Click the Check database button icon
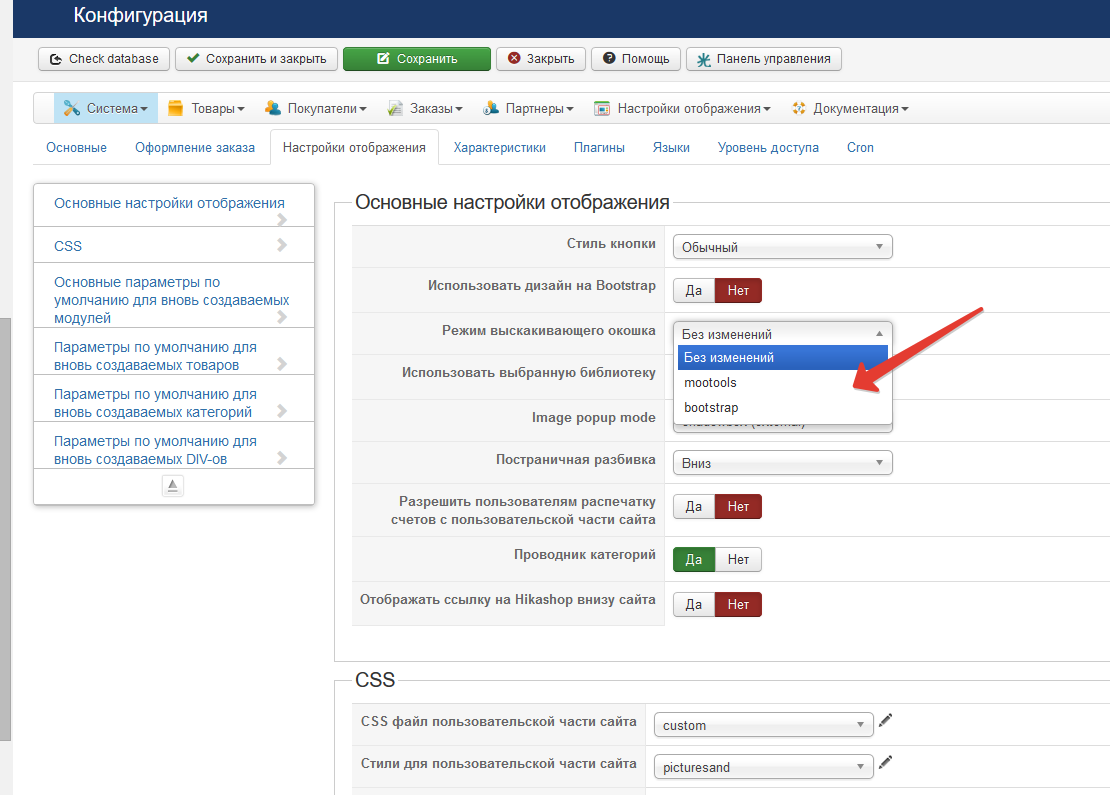 pos(56,59)
